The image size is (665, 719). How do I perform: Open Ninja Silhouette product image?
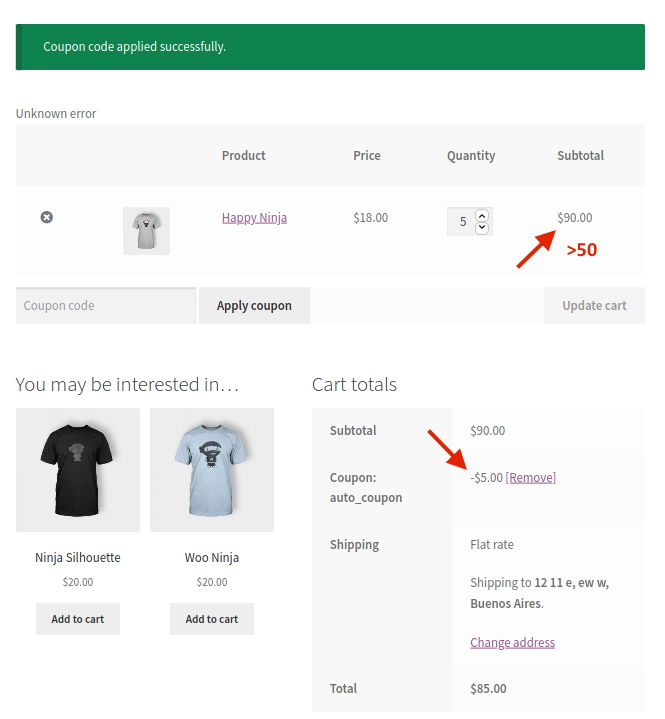pos(78,470)
